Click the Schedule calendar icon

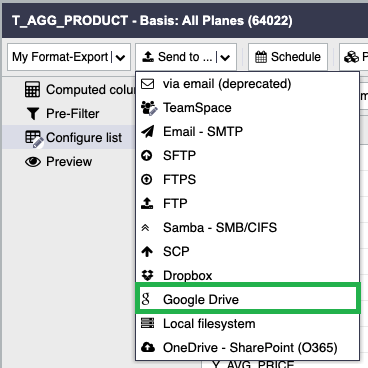click(261, 57)
